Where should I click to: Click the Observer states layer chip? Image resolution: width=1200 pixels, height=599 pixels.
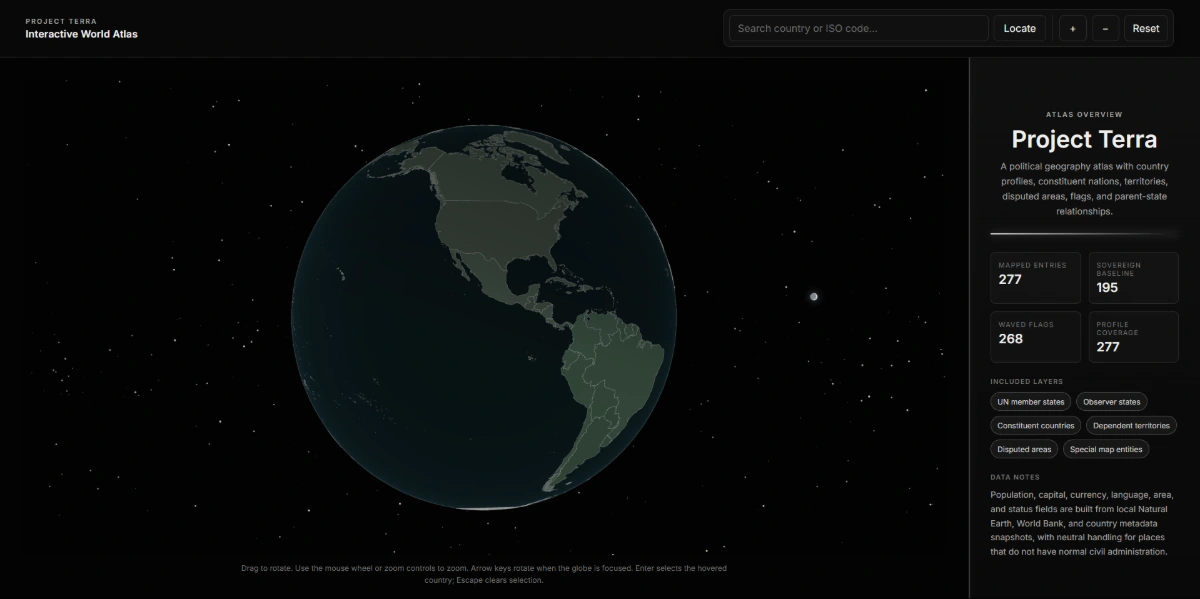pos(1111,402)
